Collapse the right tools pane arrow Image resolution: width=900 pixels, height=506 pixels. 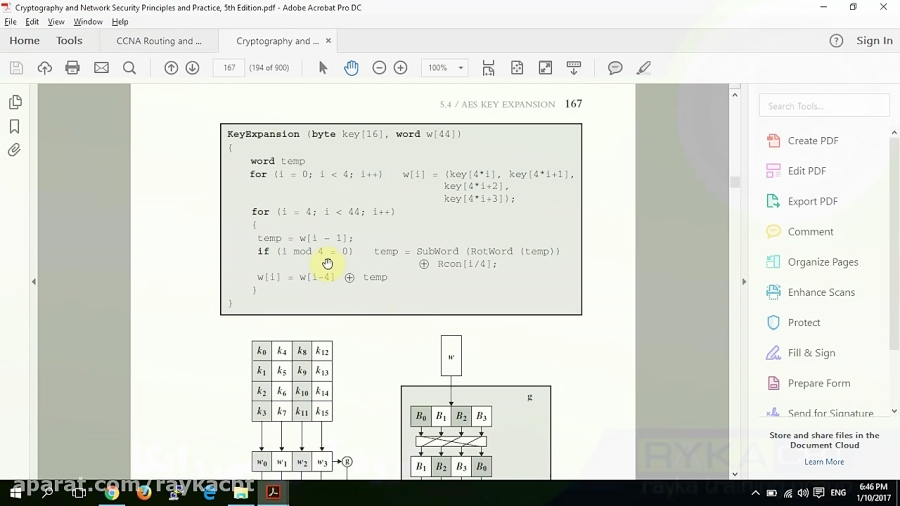pos(744,282)
